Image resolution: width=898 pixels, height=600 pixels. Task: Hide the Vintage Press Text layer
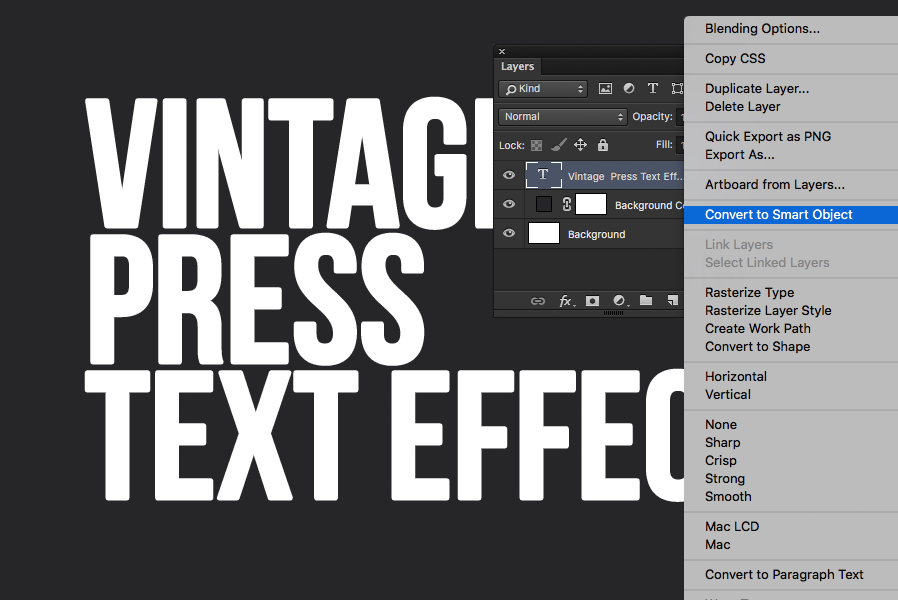pyautogui.click(x=508, y=175)
